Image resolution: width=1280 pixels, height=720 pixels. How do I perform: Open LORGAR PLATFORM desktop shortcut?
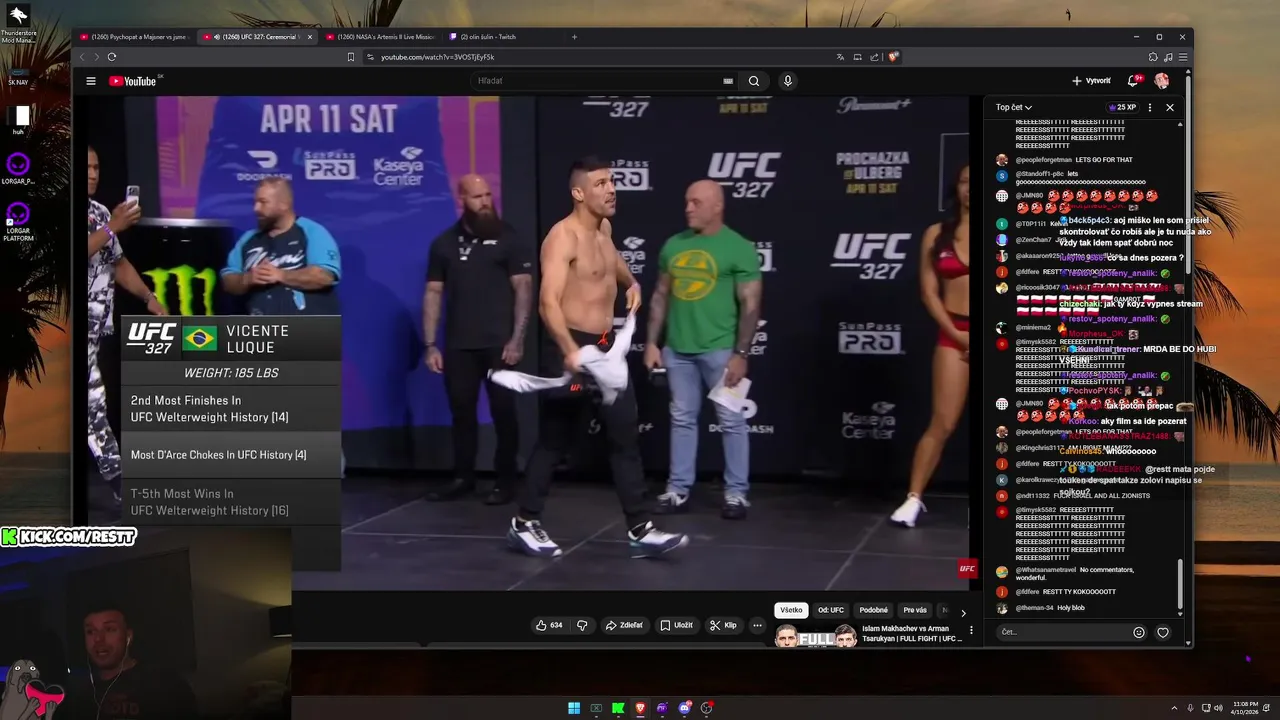tap(18, 221)
